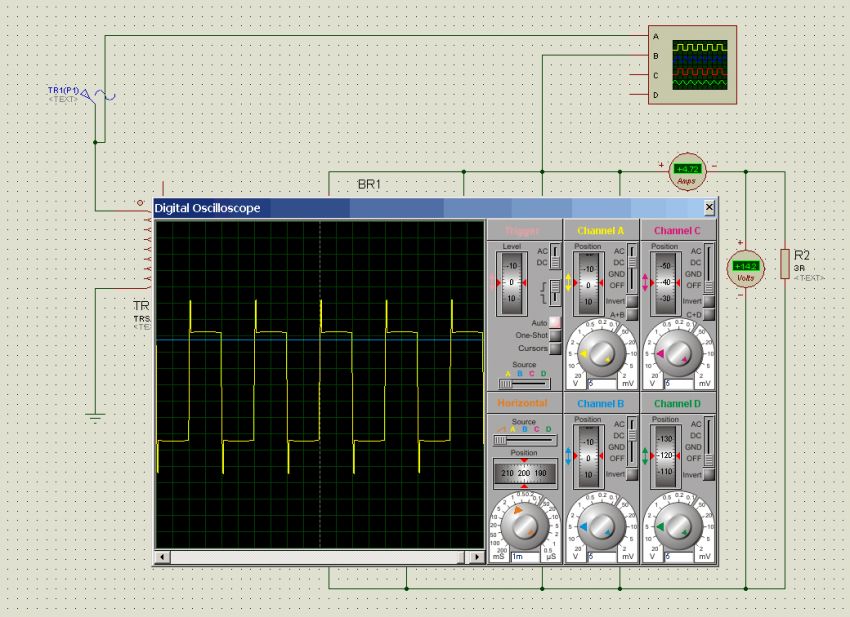Click the Trigger Level position wheel
The width and height of the screenshot is (850, 617).
click(x=512, y=284)
